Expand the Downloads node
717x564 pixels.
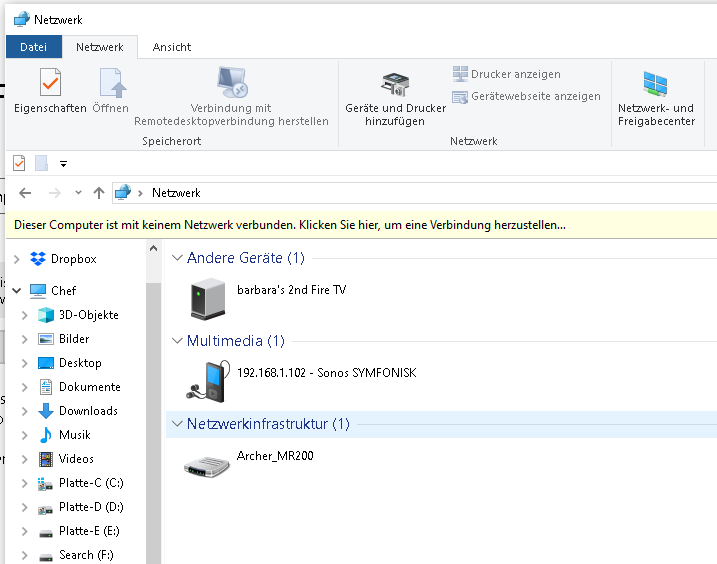25,411
